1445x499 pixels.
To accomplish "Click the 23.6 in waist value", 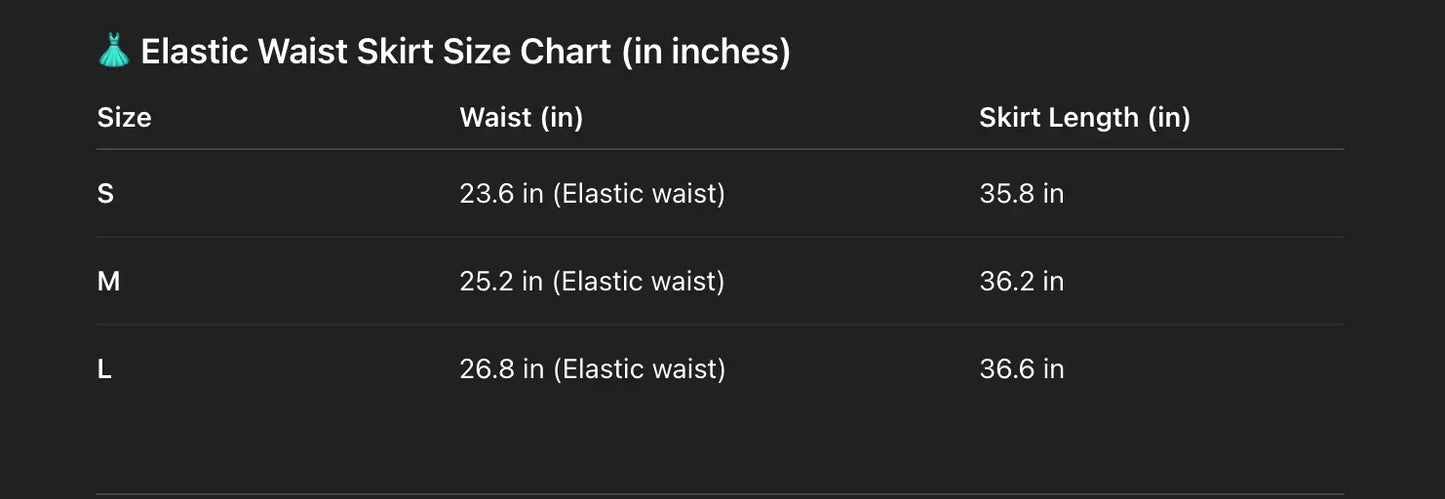I will click(501, 193).
